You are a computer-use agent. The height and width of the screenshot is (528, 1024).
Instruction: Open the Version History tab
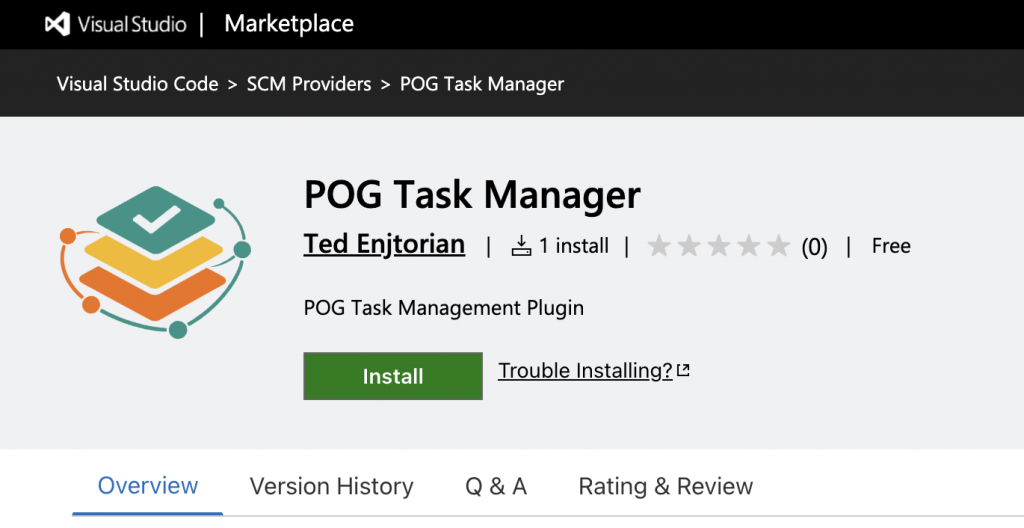tap(331, 487)
